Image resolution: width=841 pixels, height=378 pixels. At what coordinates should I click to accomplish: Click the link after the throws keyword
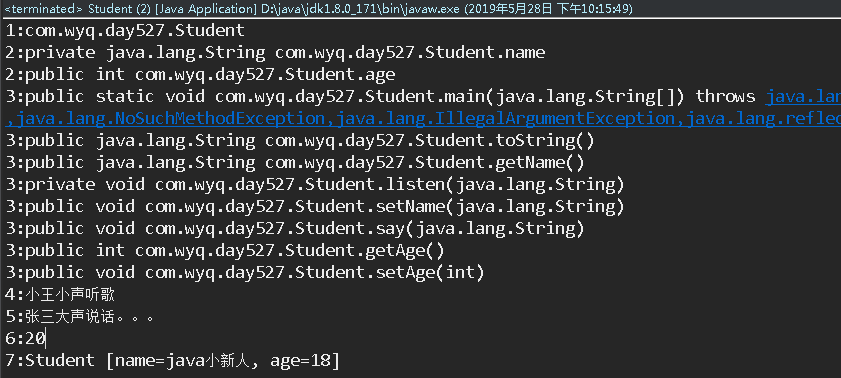803,97
